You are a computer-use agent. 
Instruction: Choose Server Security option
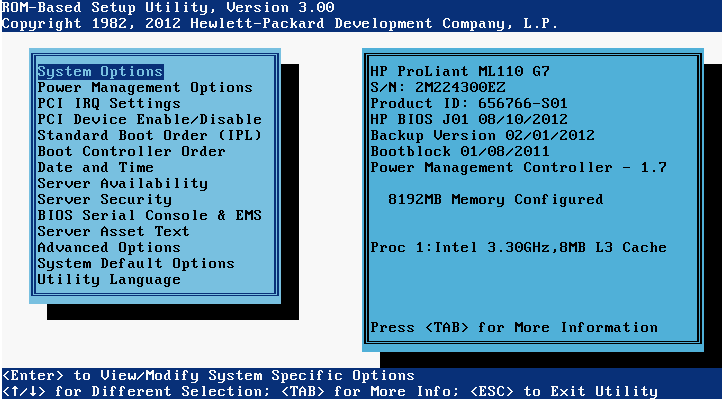click(x=105, y=199)
